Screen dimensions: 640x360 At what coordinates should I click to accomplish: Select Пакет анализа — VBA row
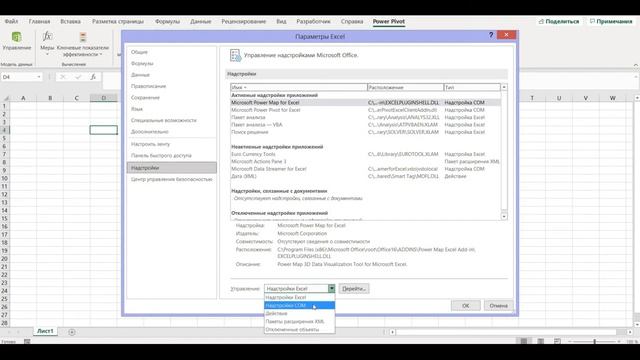[x=365, y=125]
